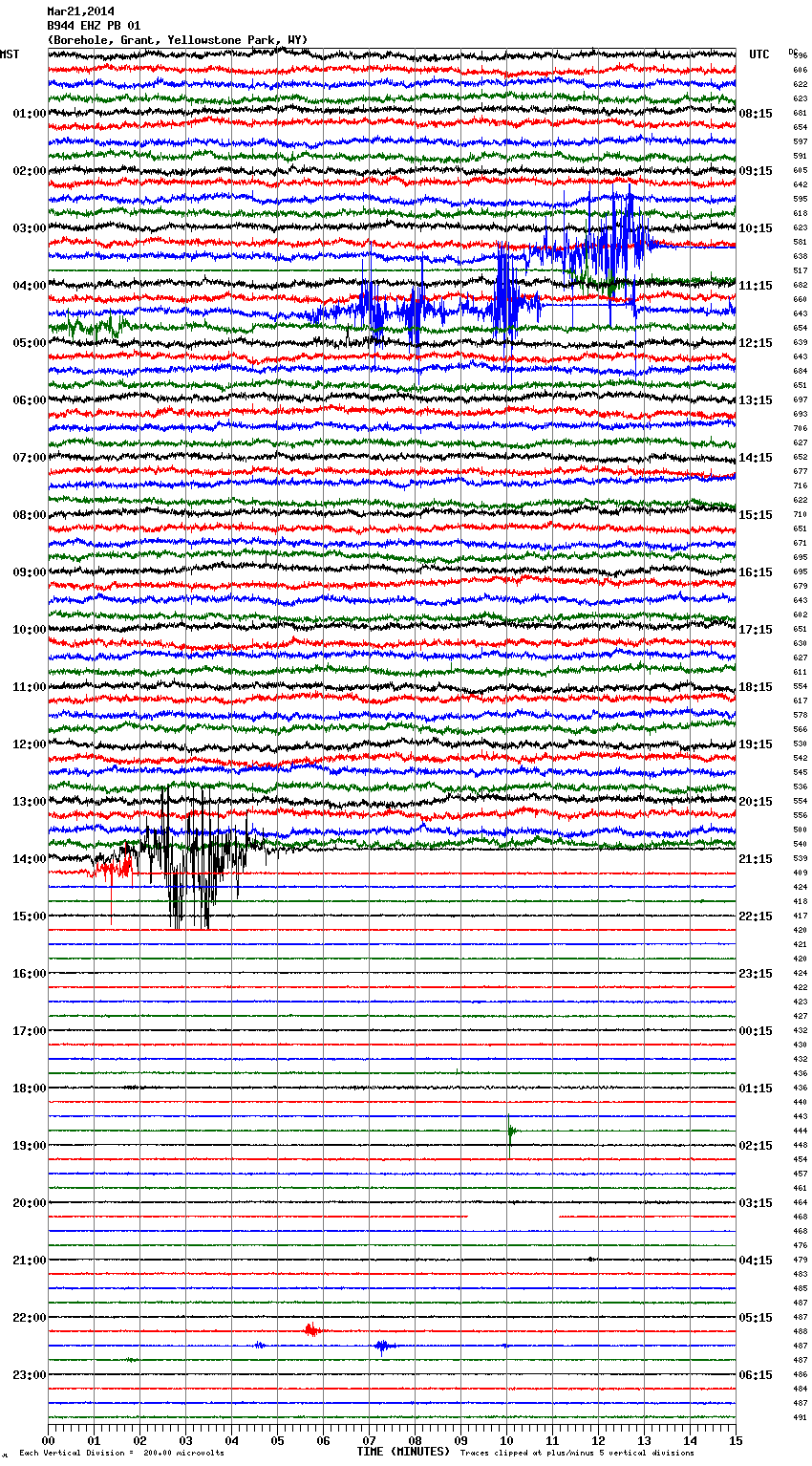Click the Each Vertical Division 200.00 microvolts note

pos(121,1453)
